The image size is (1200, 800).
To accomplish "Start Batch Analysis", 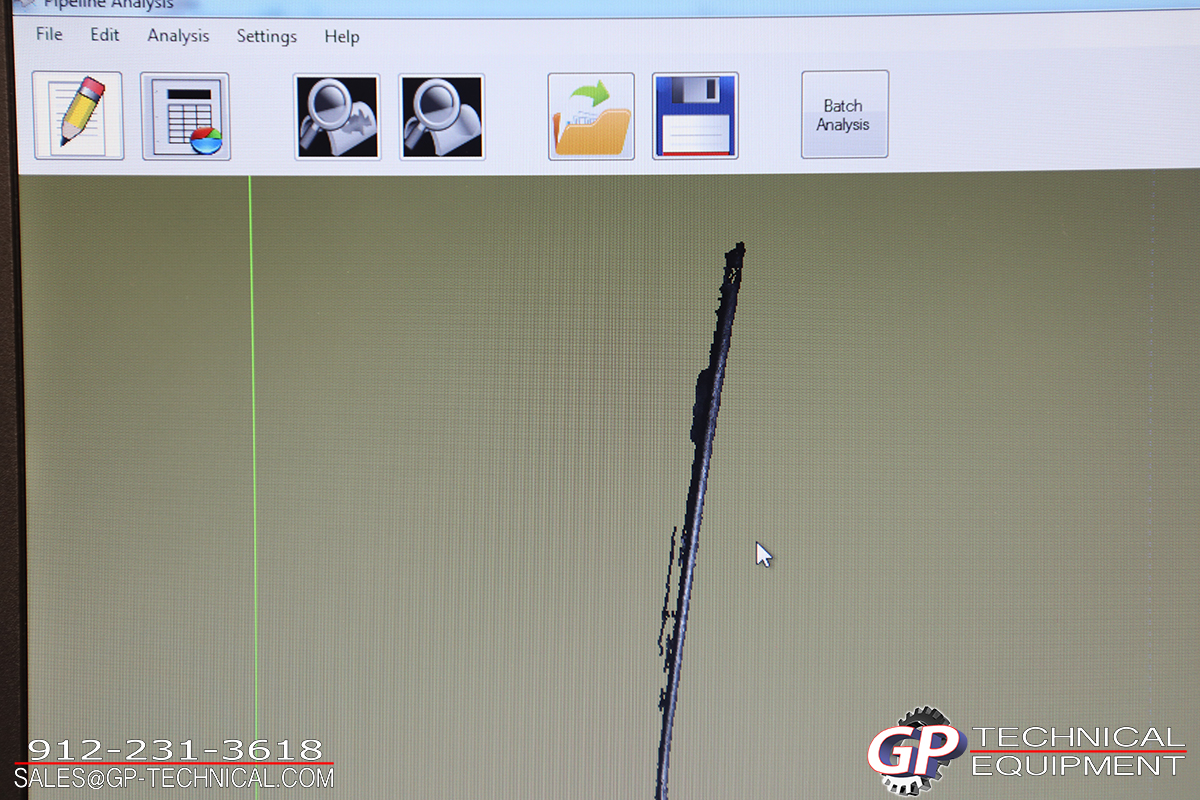I will [844, 115].
